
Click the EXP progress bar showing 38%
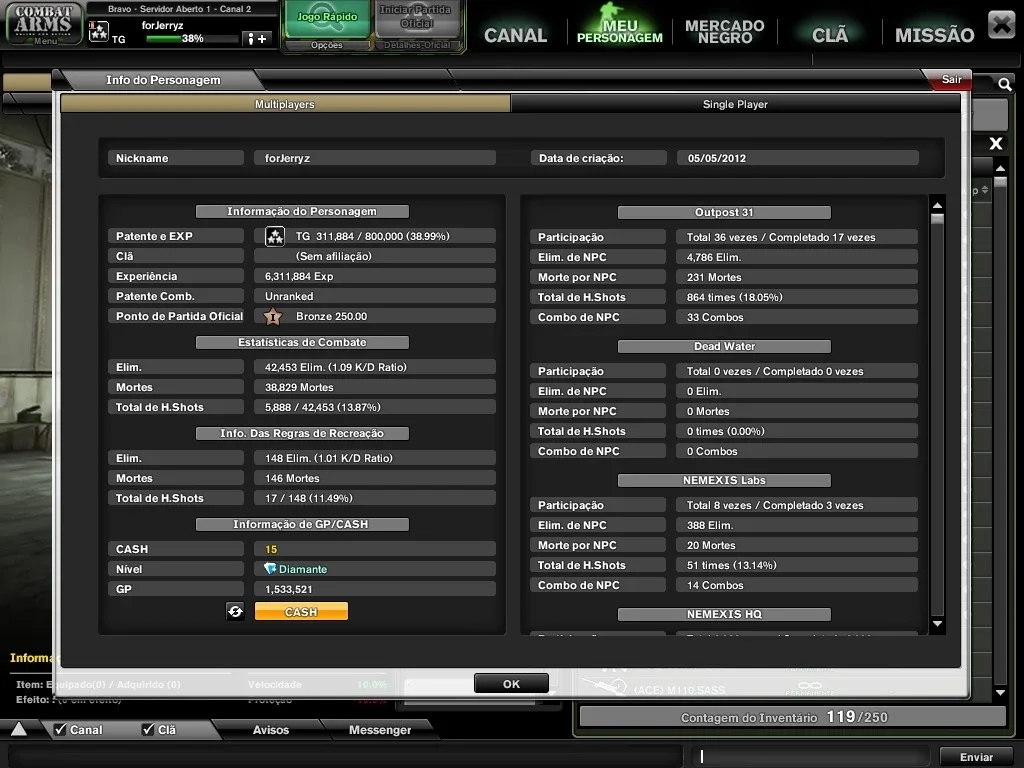coord(191,39)
